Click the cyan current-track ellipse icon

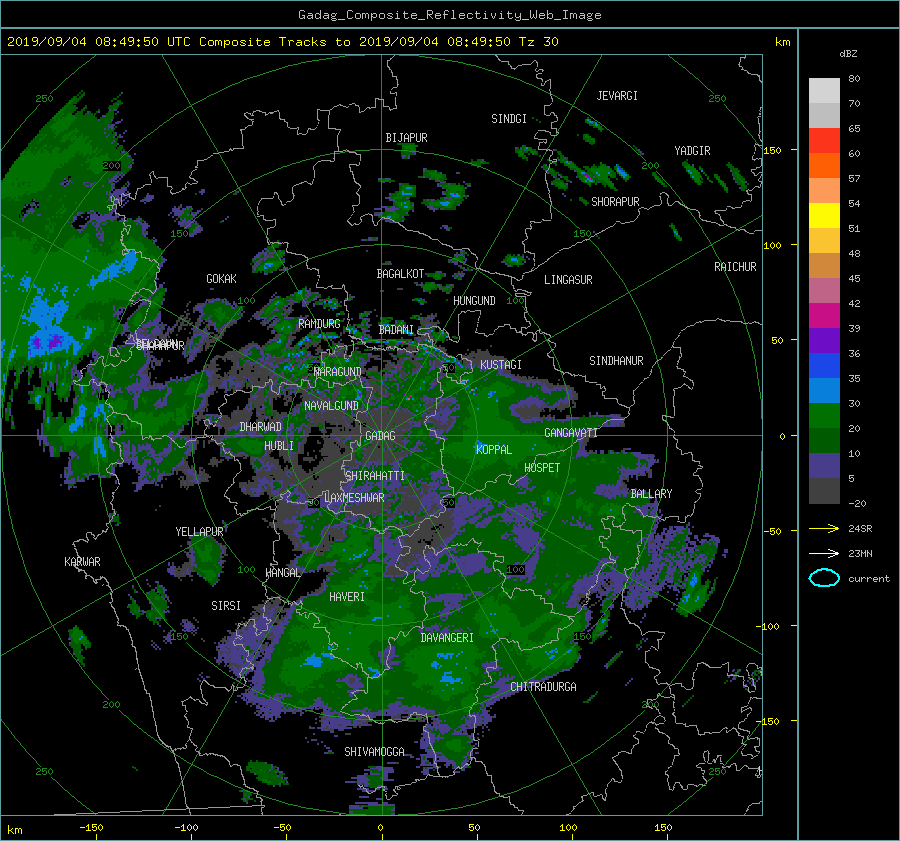[824, 578]
